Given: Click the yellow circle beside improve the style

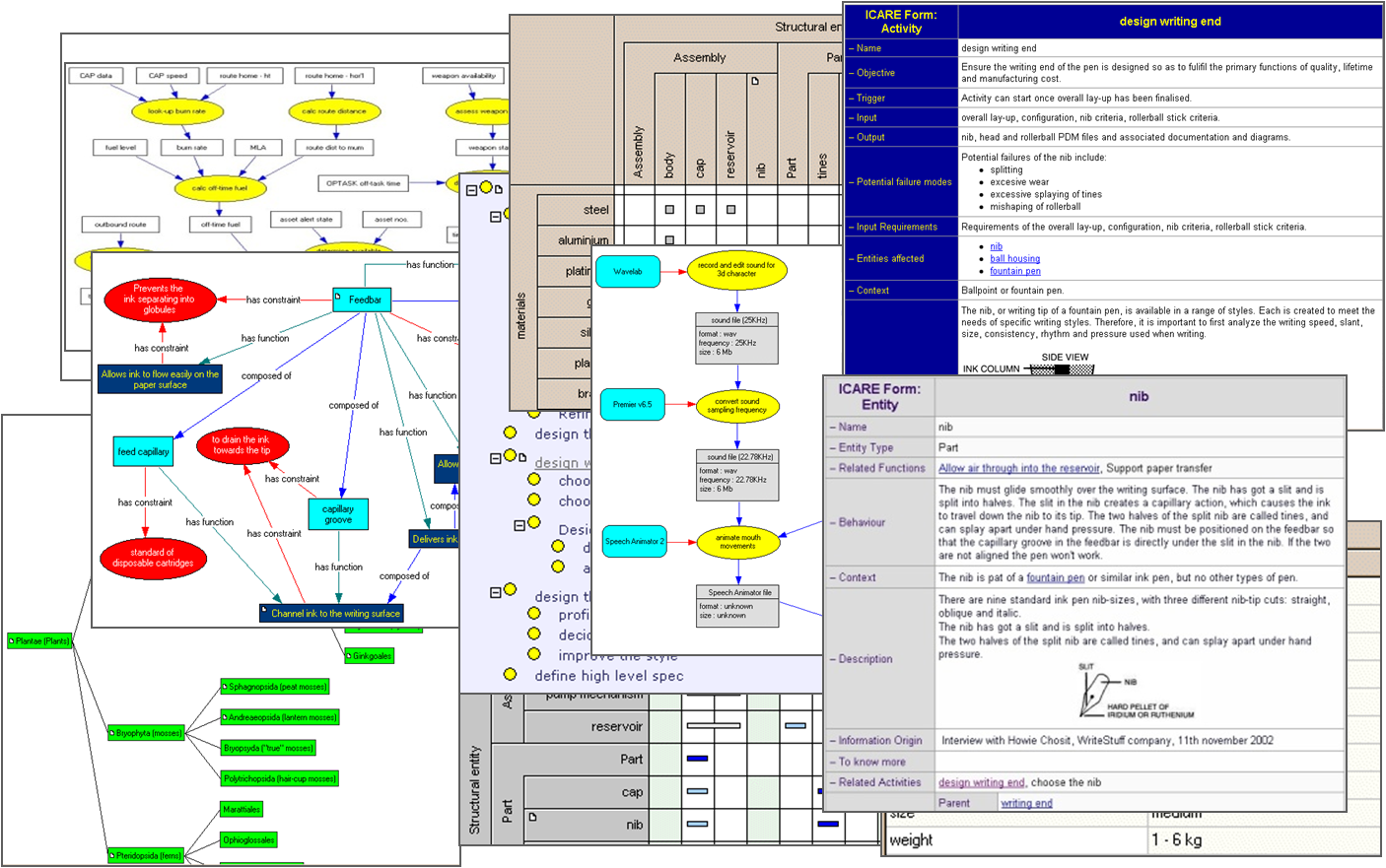Looking at the screenshot, I should pyautogui.click(x=533, y=653).
